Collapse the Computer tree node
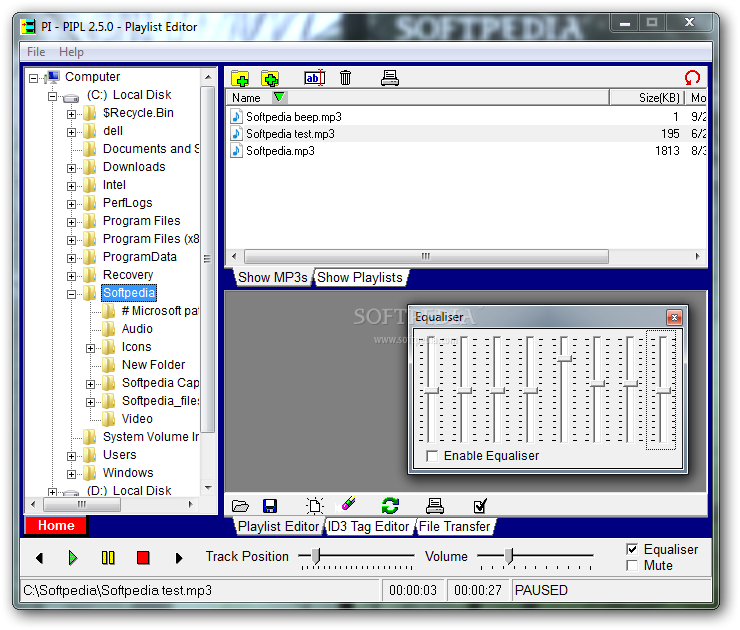 click(x=34, y=78)
